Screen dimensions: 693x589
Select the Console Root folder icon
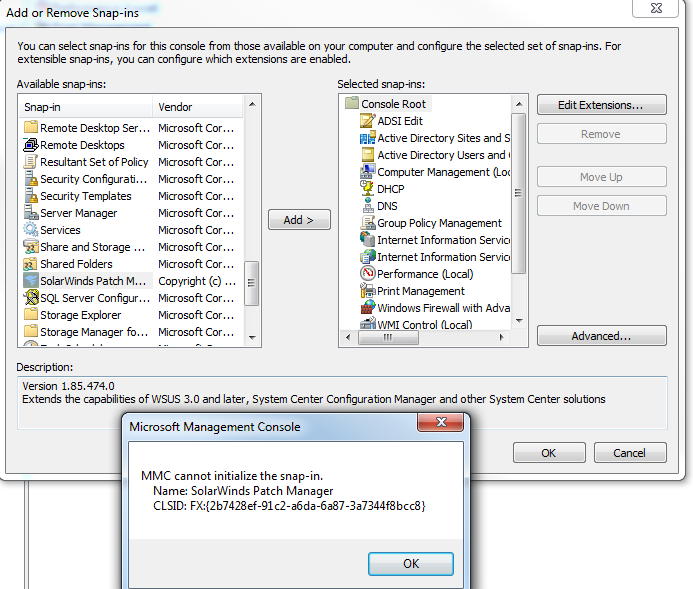[x=352, y=103]
